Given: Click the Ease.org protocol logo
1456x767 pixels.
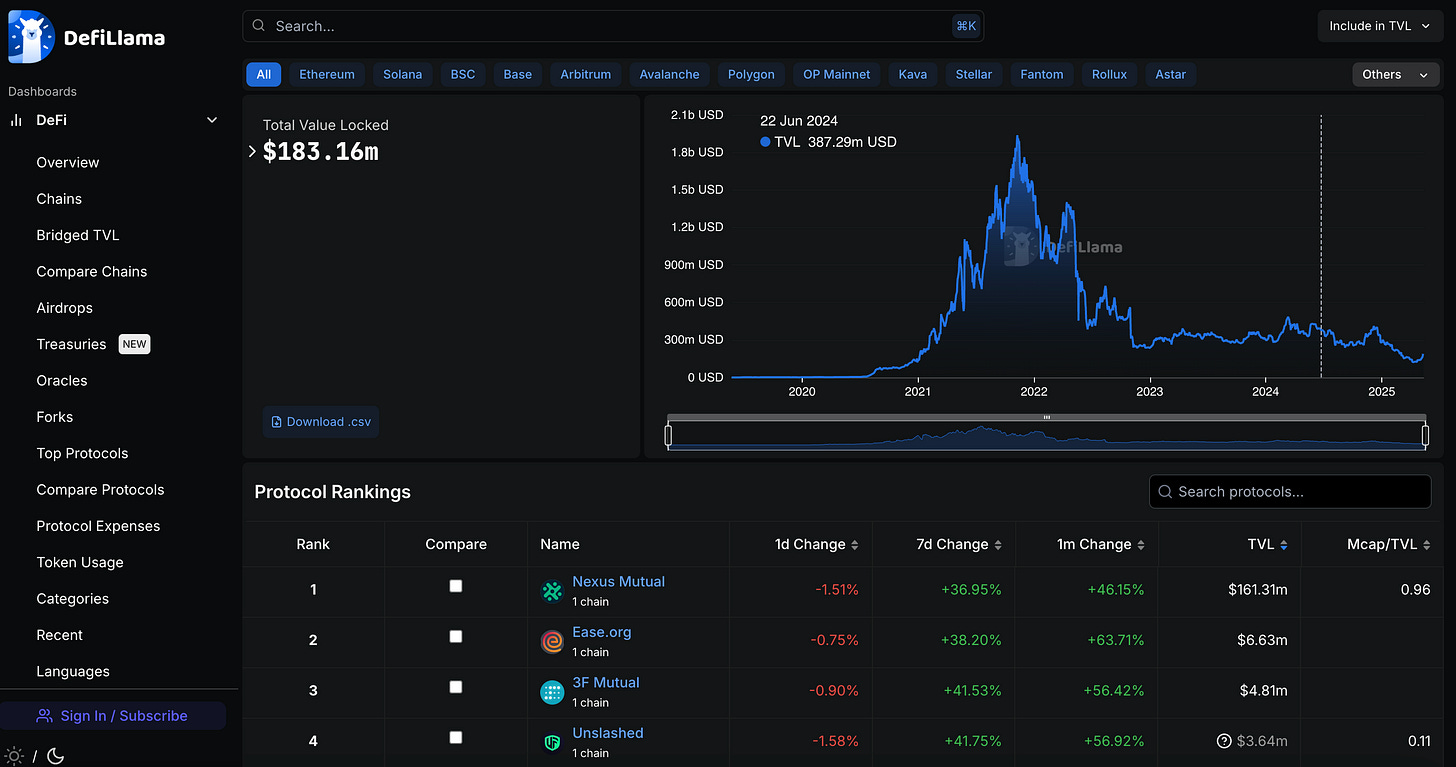Looking at the screenshot, I should (552, 642).
